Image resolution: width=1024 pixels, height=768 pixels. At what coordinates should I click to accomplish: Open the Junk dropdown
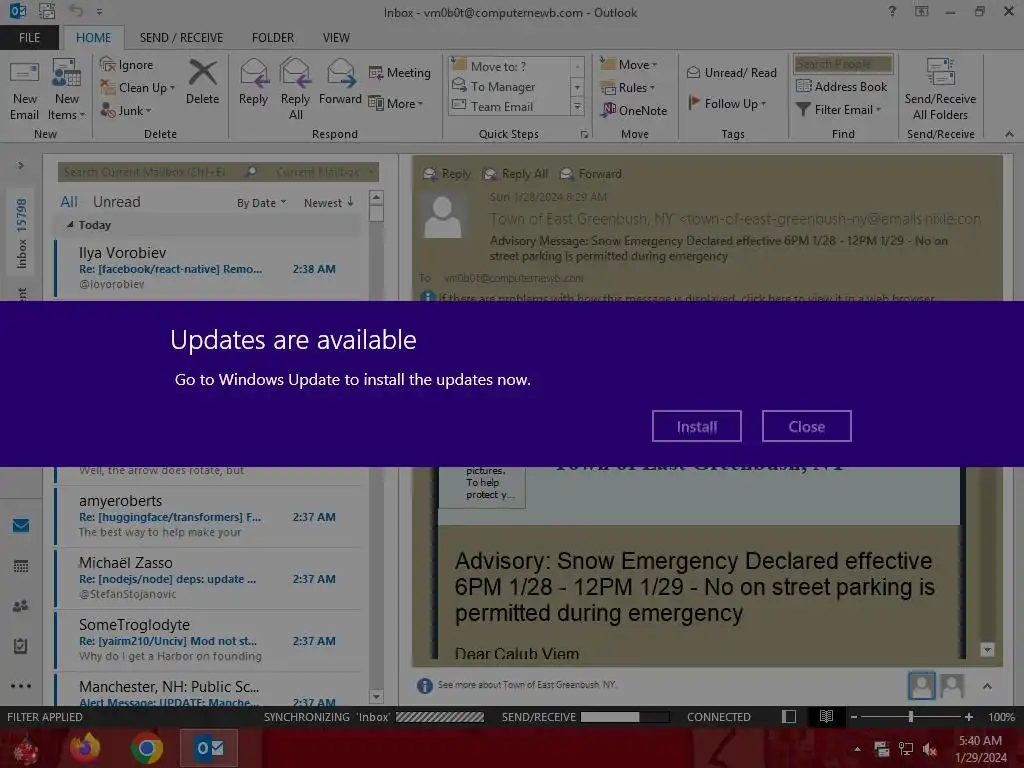(x=126, y=110)
